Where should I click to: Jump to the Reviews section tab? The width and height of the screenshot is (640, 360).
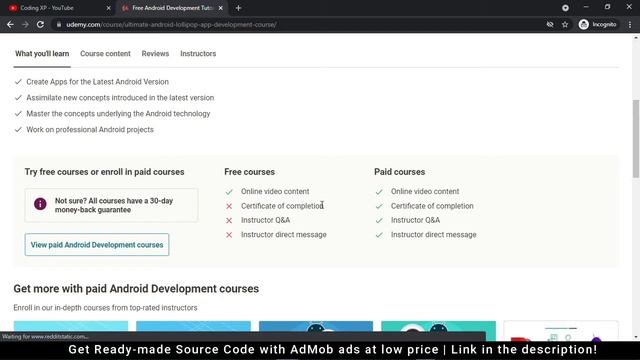[155, 53]
